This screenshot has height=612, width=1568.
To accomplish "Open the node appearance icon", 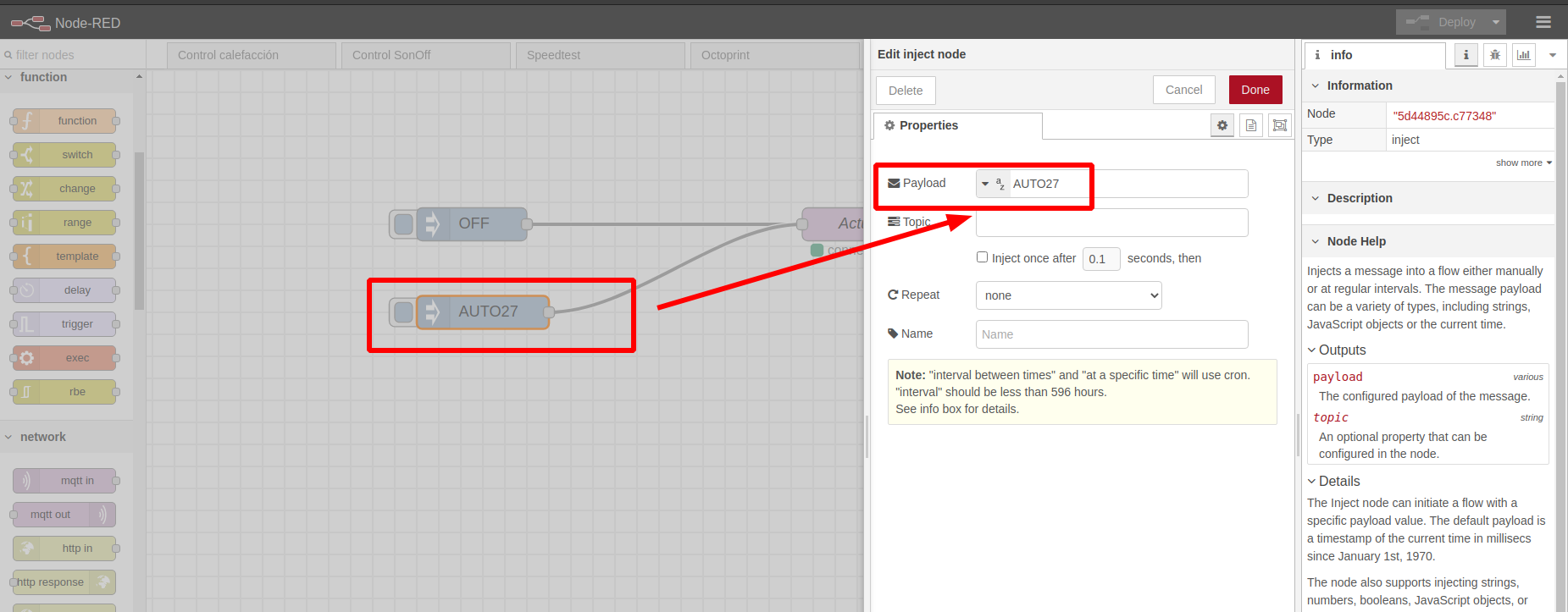I will (x=1280, y=125).
